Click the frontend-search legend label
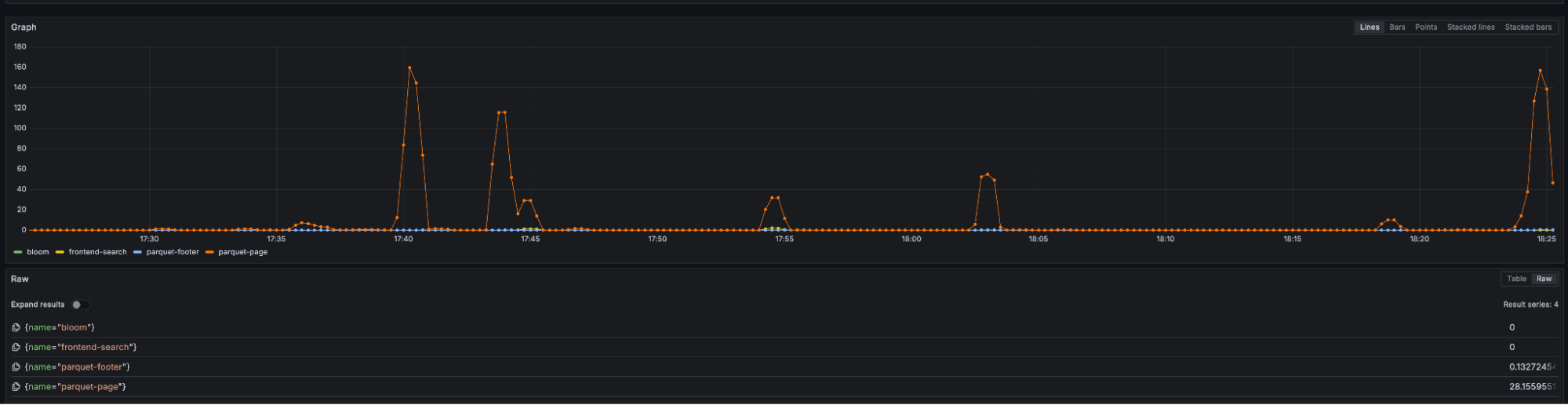The width and height of the screenshot is (1568, 405). [97, 252]
